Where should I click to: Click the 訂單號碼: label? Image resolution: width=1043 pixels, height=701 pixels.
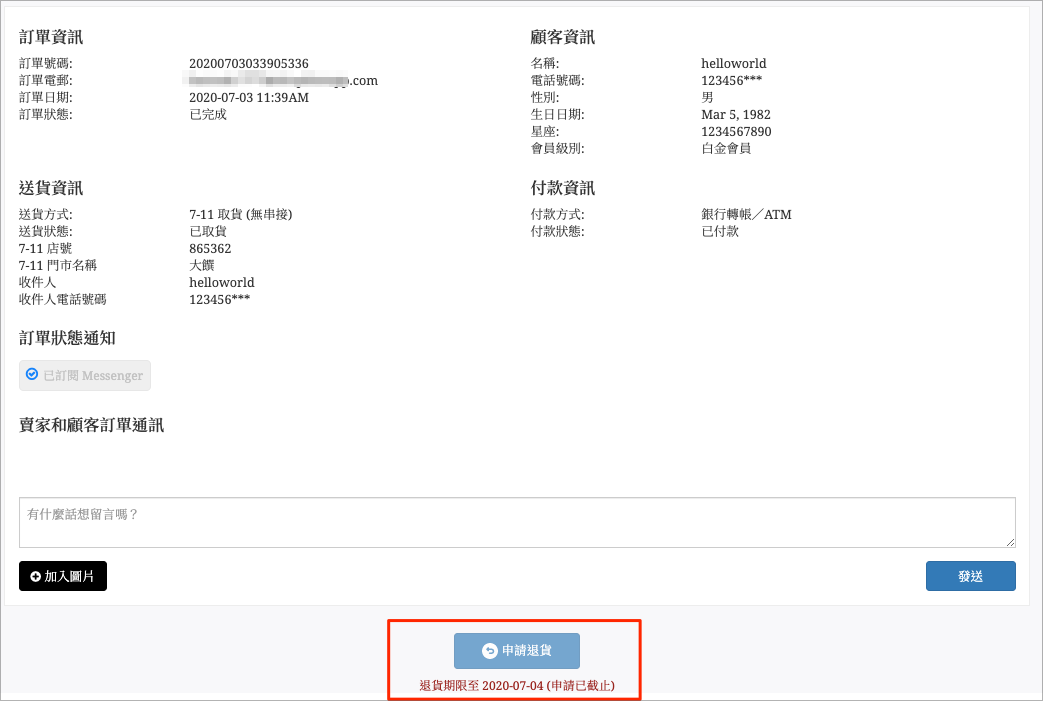tap(46, 64)
